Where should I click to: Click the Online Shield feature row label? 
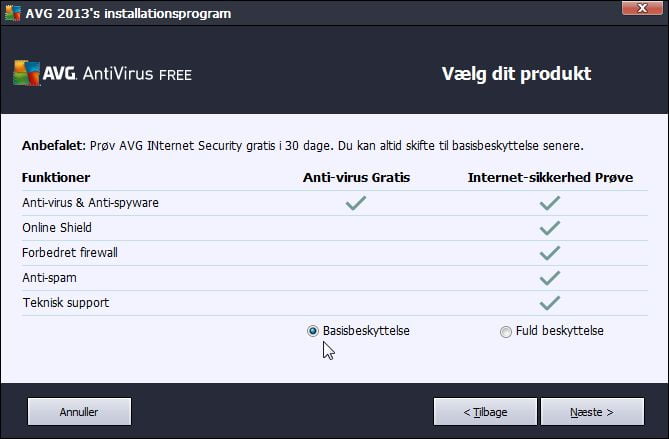pyautogui.click(x=57, y=227)
